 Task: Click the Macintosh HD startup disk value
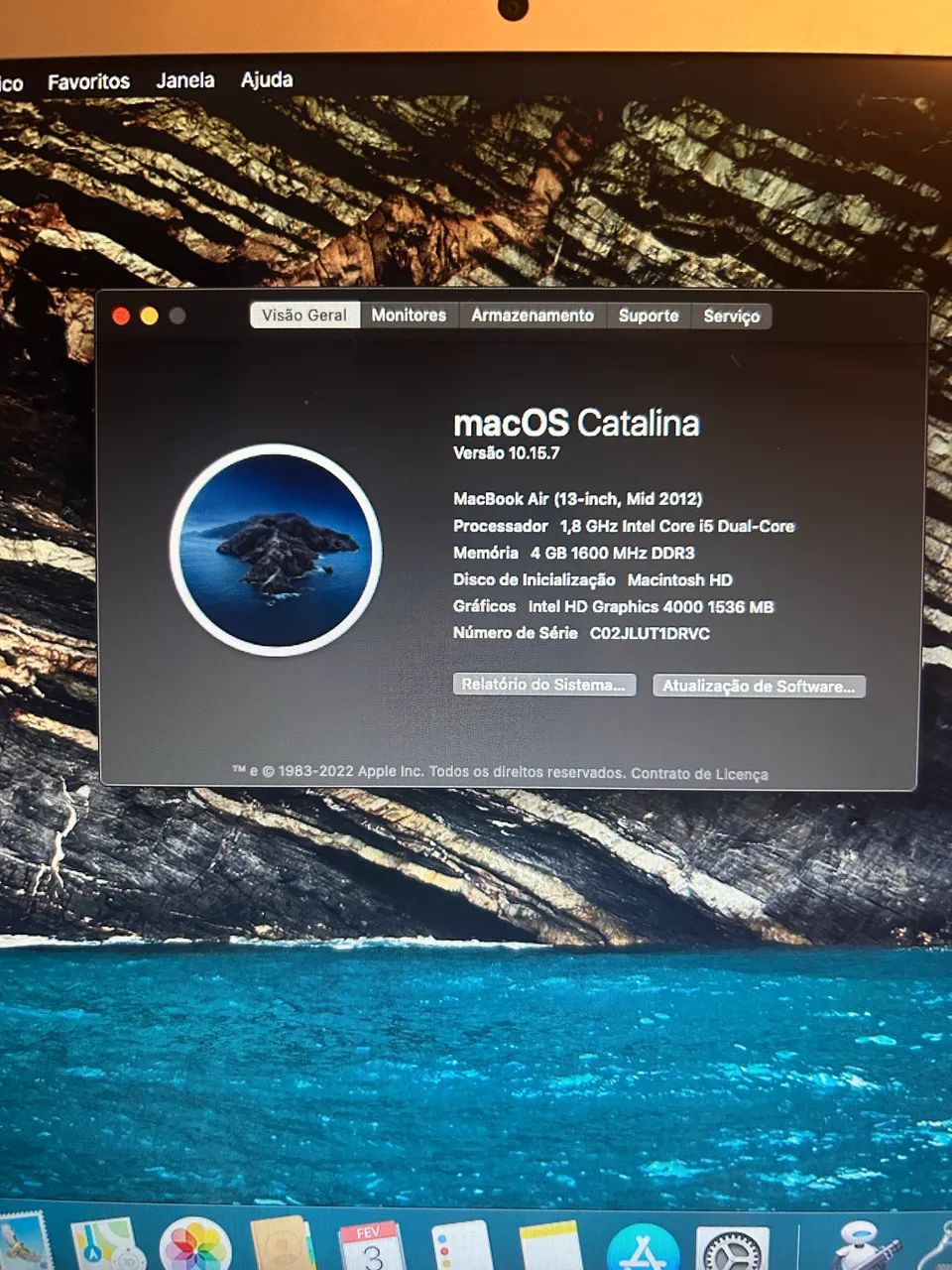pos(680,579)
